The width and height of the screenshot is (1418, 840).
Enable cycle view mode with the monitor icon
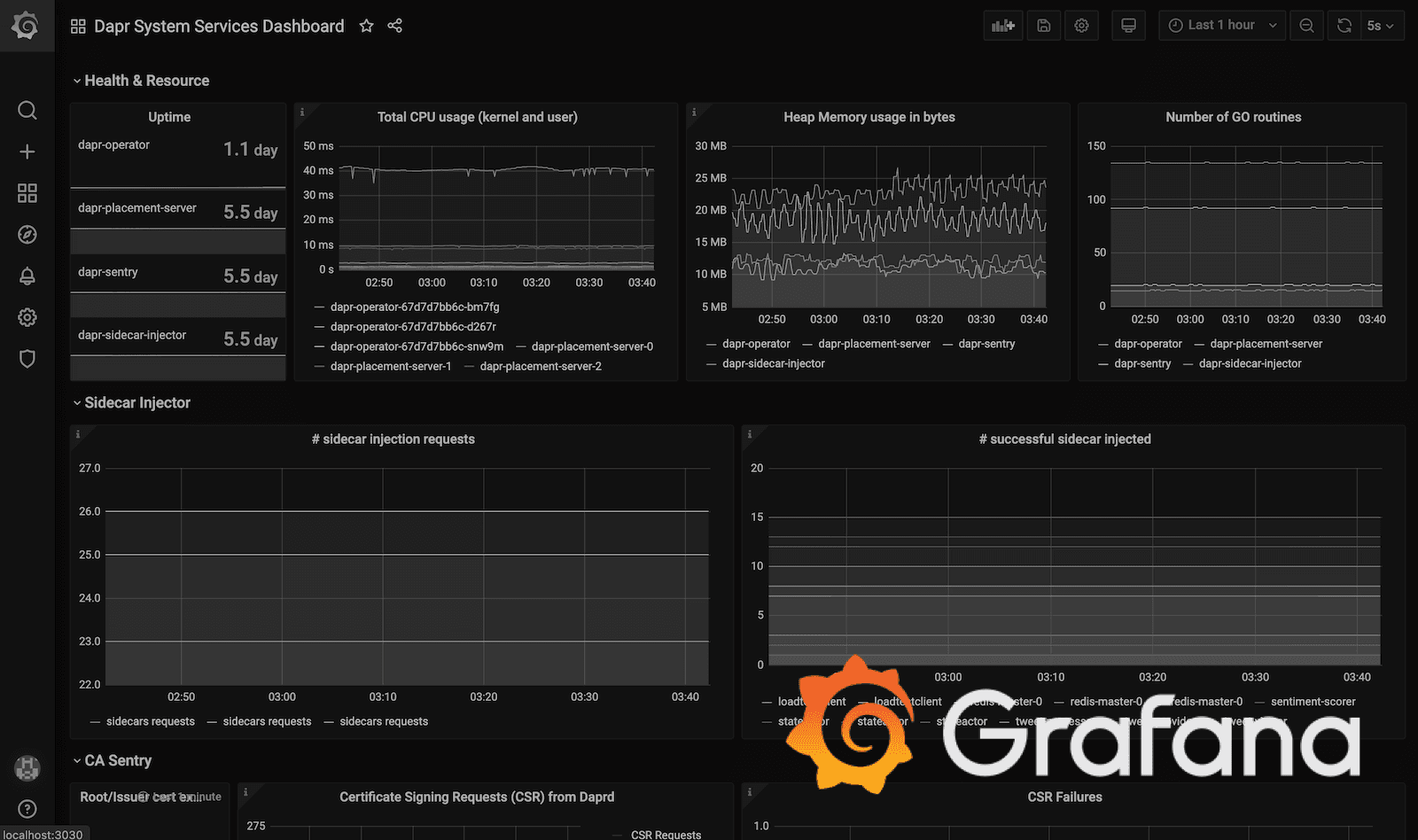tap(1128, 25)
